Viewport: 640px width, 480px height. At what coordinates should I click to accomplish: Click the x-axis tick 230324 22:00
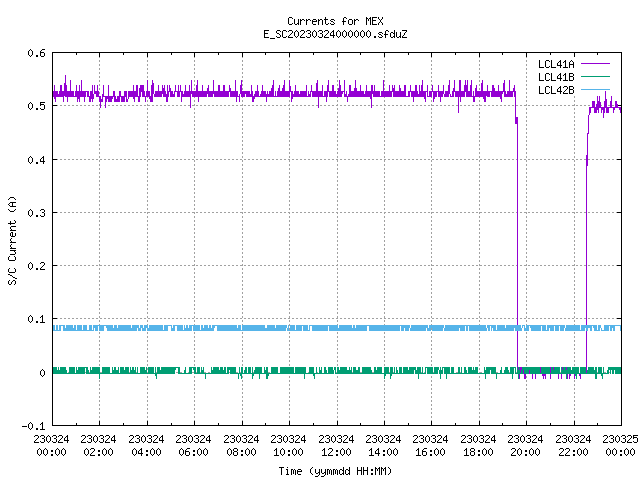pyautogui.click(x=573, y=446)
